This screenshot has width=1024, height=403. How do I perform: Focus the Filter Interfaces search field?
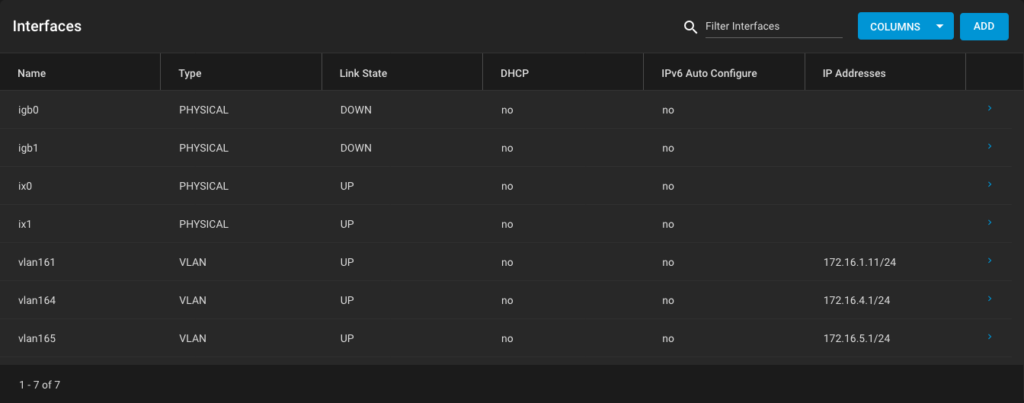coord(773,27)
